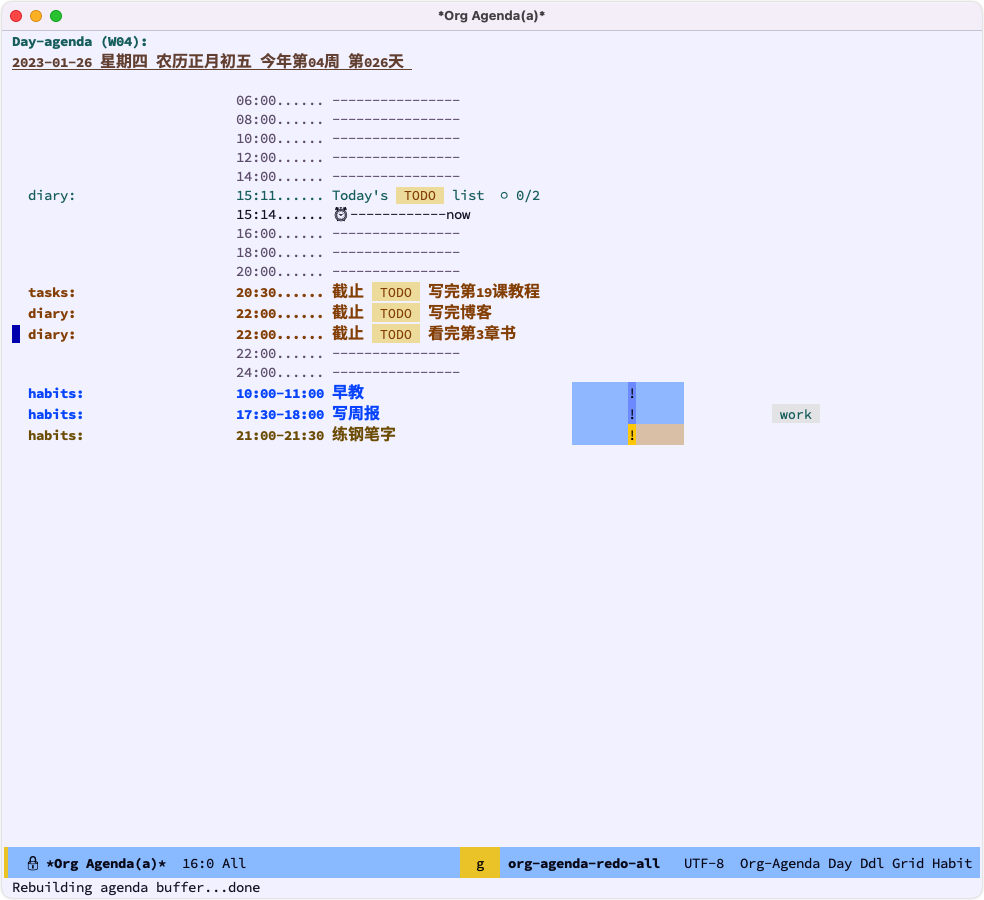The height and width of the screenshot is (900, 984).
Task: Click the TODO keyword on Today's list
Action: 420,196
